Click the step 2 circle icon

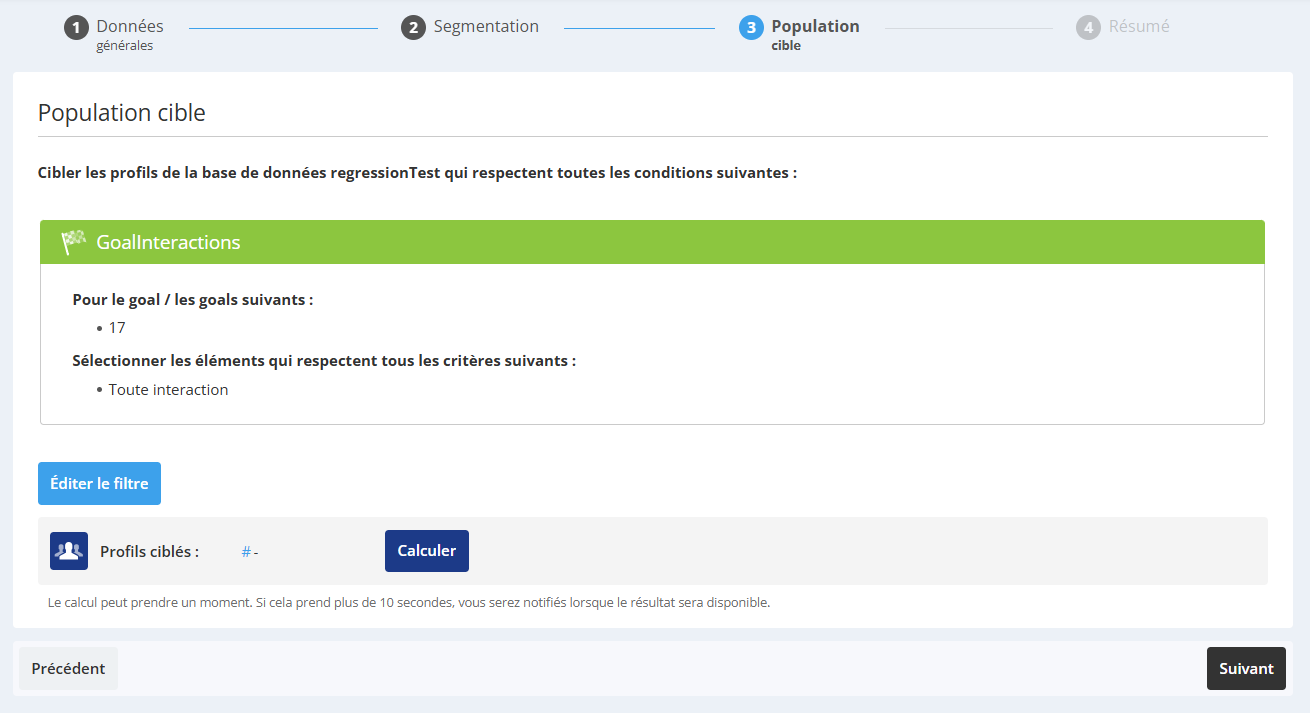pyautogui.click(x=414, y=28)
